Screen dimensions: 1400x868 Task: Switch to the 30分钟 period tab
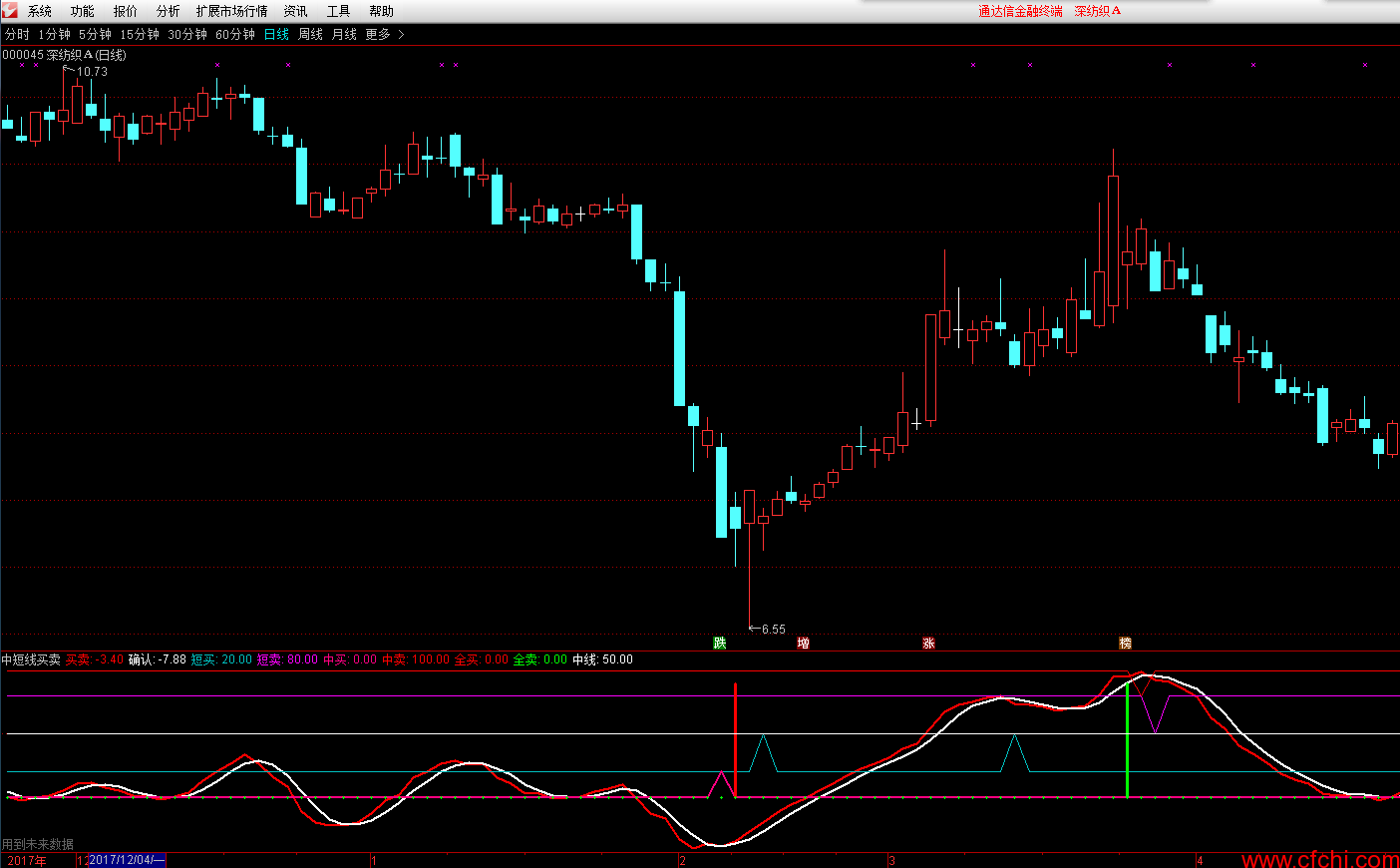[x=187, y=34]
